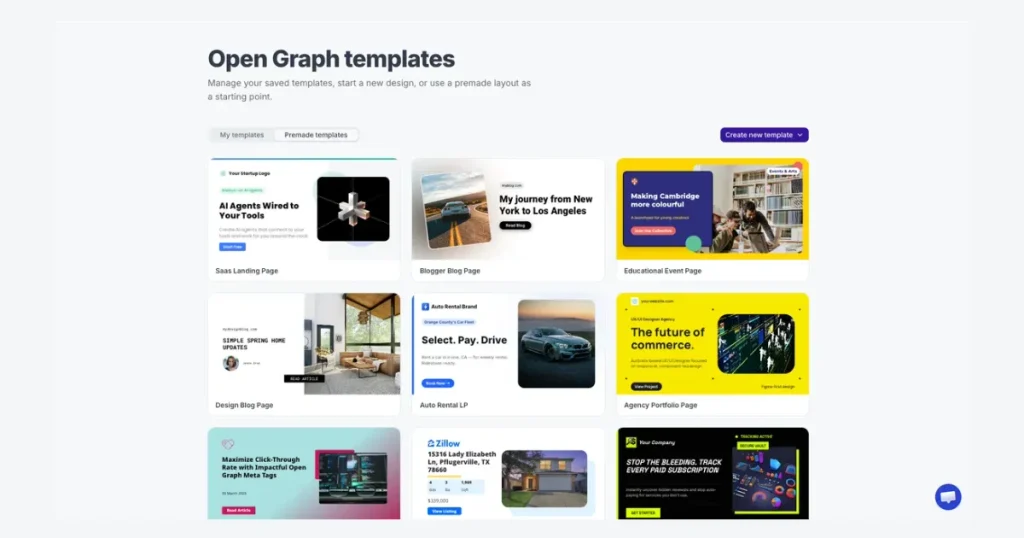Image resolution: width=1024 pixels, height=538 pixels.
Task: Click the Design Blog Page label
Action: pos(244,405)
